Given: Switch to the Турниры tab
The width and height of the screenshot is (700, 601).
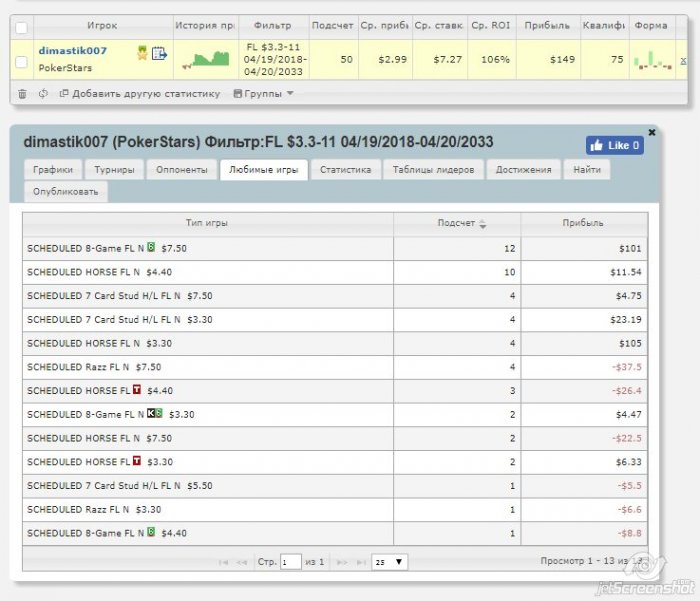Looking at the screenshot, I should (114, 170).
